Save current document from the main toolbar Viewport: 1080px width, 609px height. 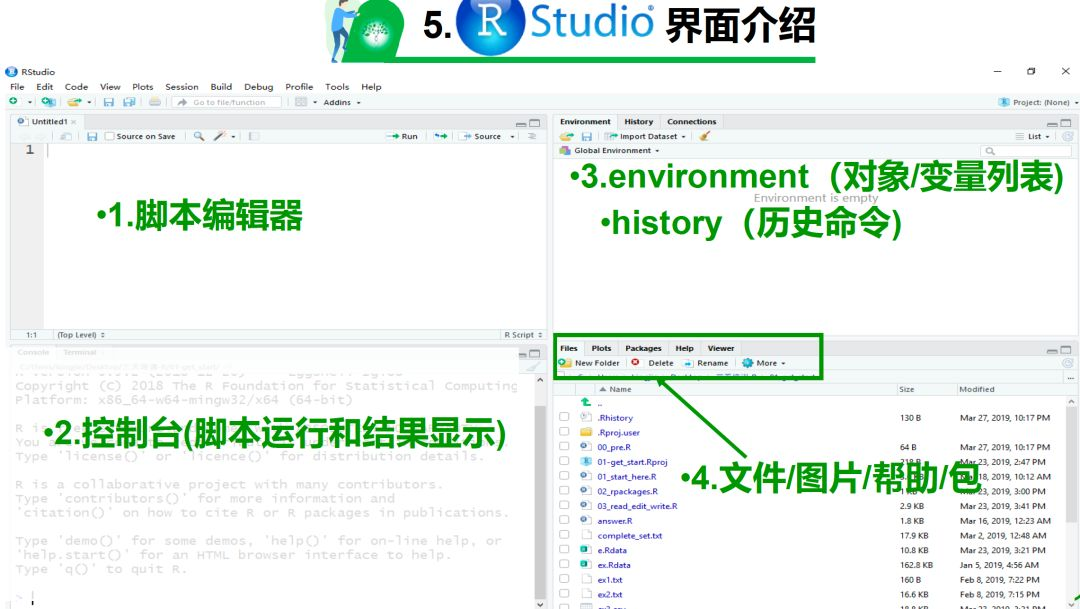tap(108, 102)
